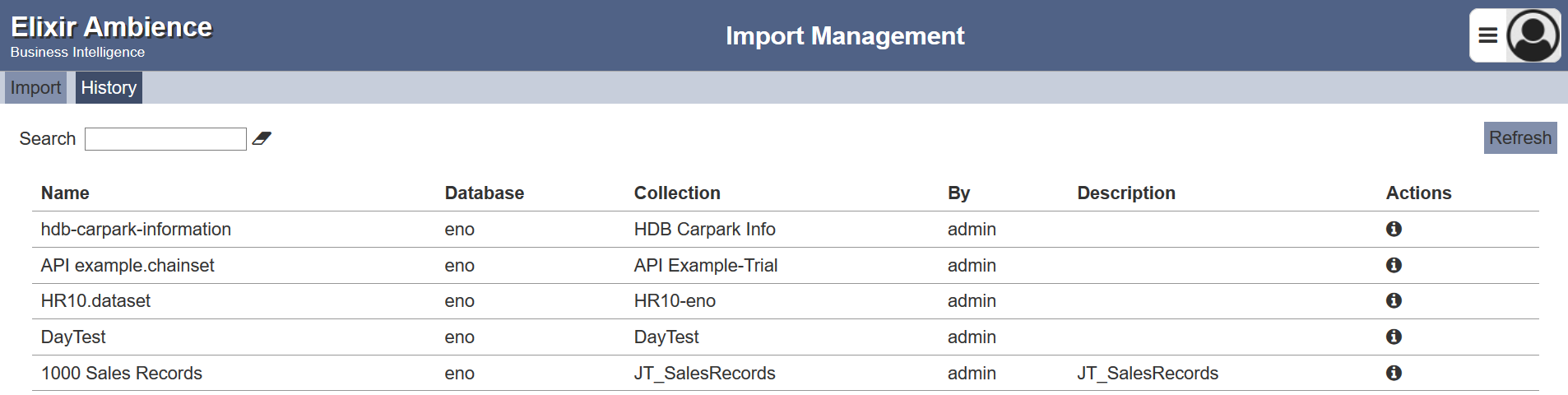This screenshot has width=1568, height=395.
Task: Open info for API example.chainset row
Action: tap(1394, 265)
